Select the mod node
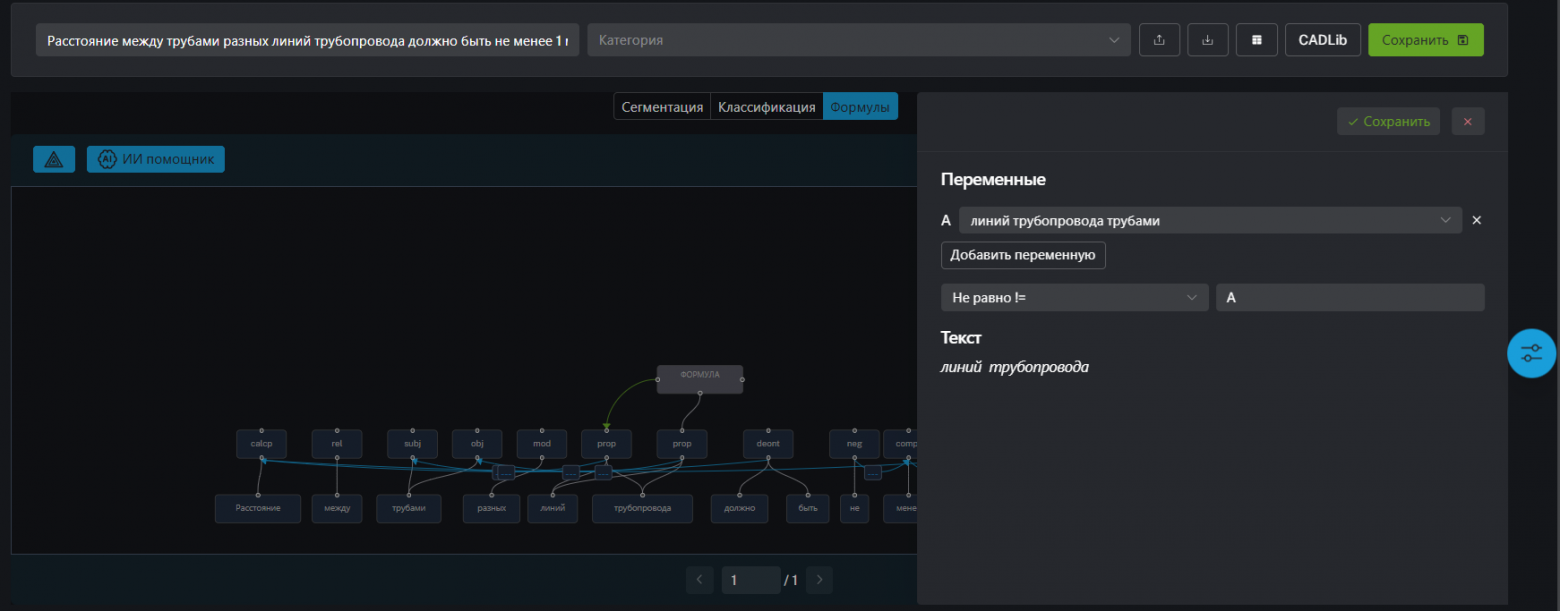 pyautogui.click(x=542, y=444)
